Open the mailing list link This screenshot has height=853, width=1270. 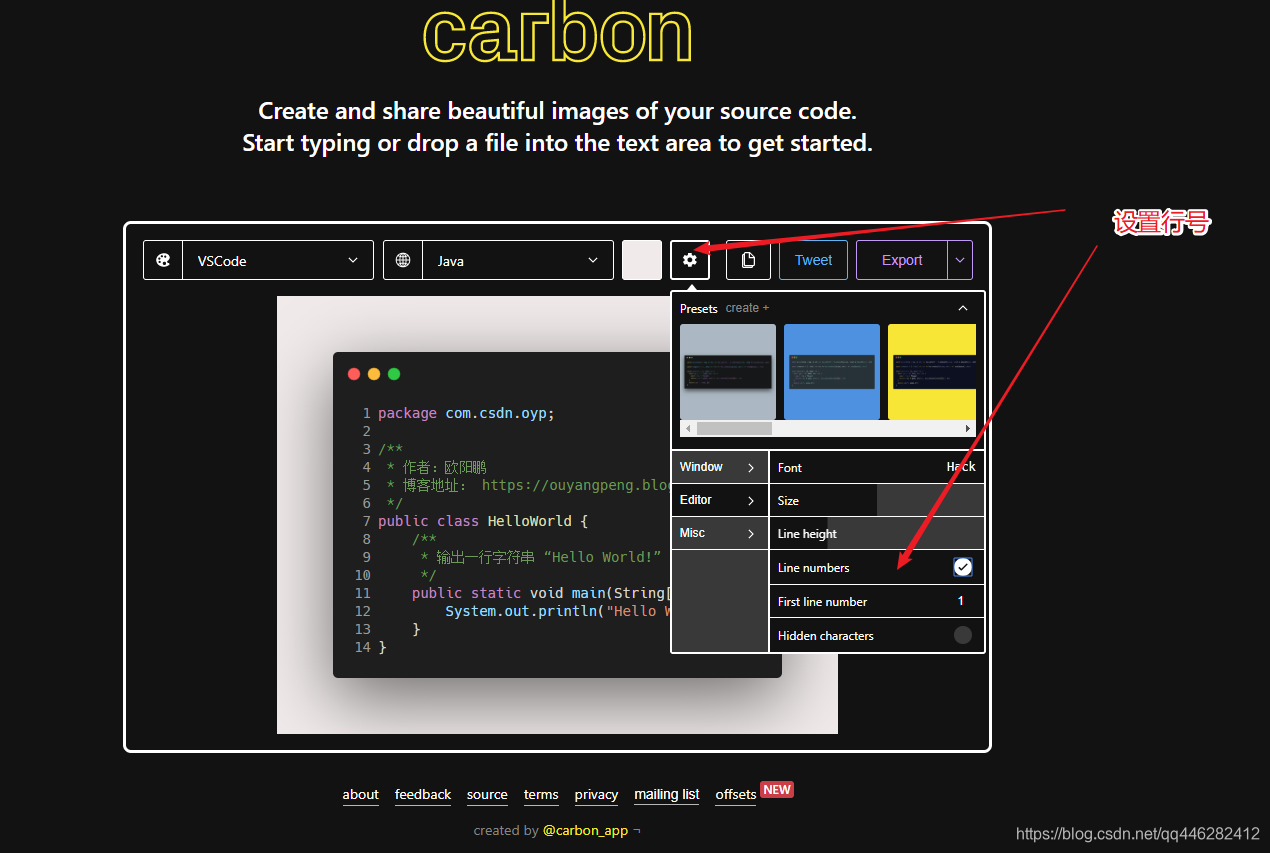pyautogui.click(x=667, y=795)
